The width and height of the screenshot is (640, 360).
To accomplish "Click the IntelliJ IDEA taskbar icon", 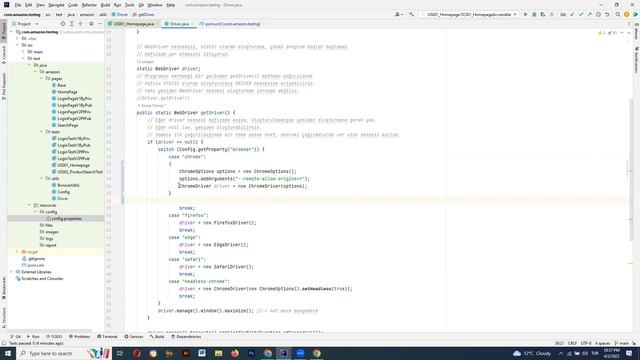I will (284, 353).
